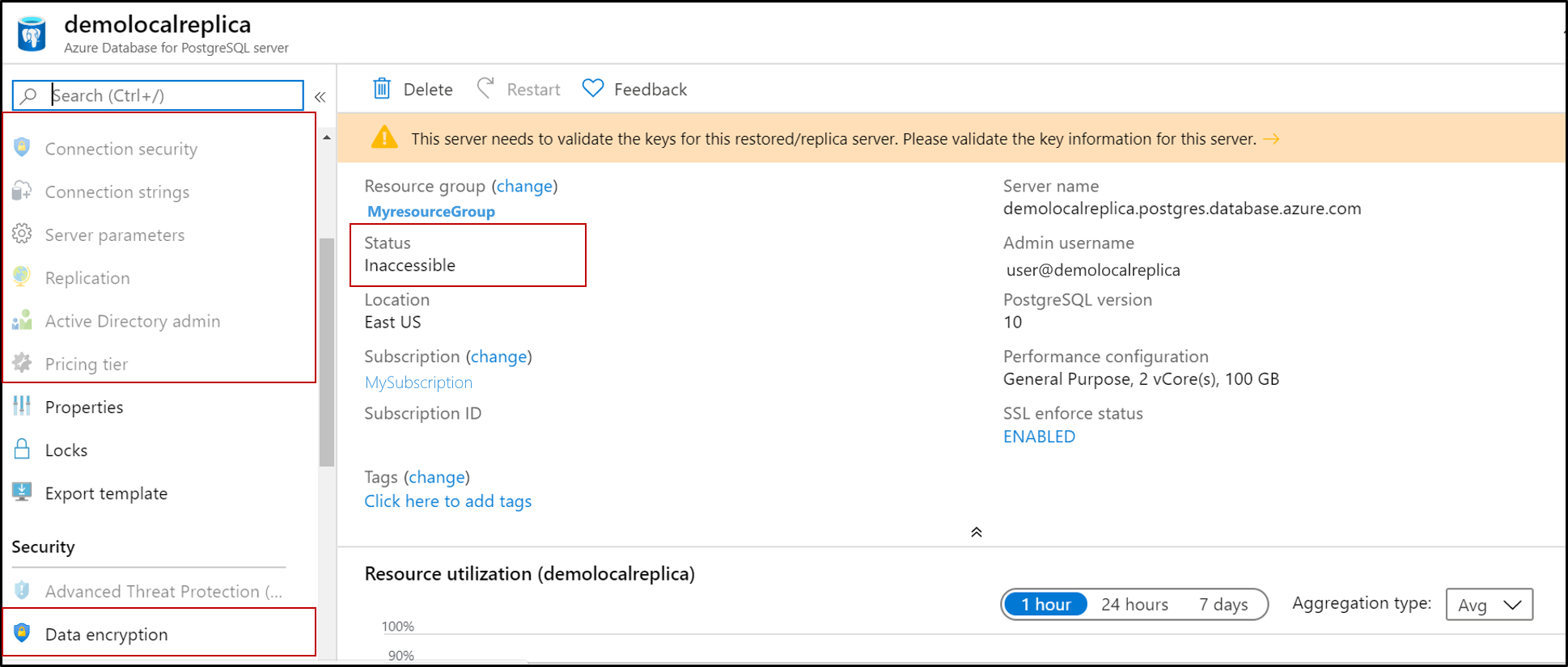This screenshot has height=667, width=1568.
Task: Click the Restart button label
Action: [533, 90]
